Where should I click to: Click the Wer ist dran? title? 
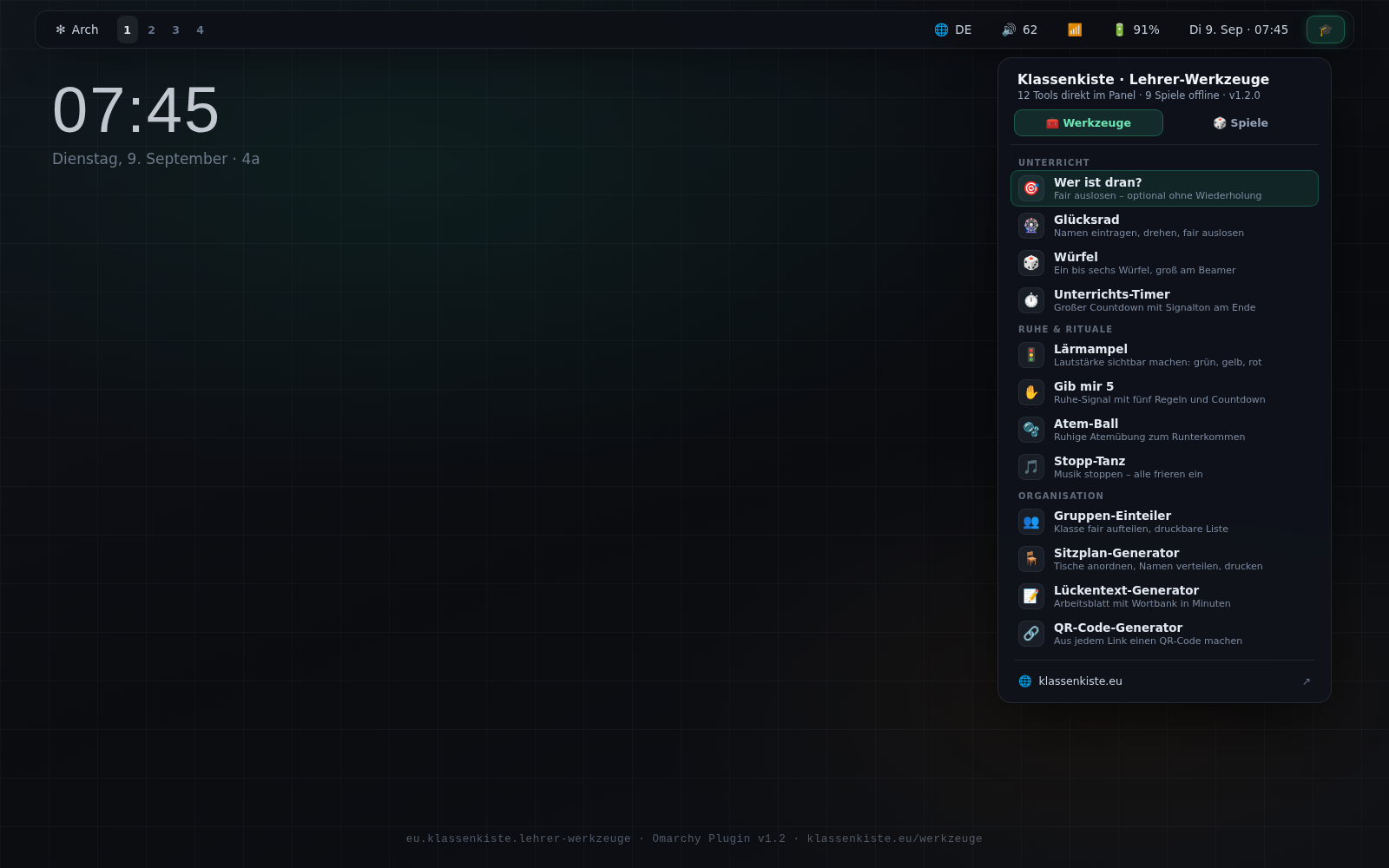pyautogui.click(x=1098, y=182)
